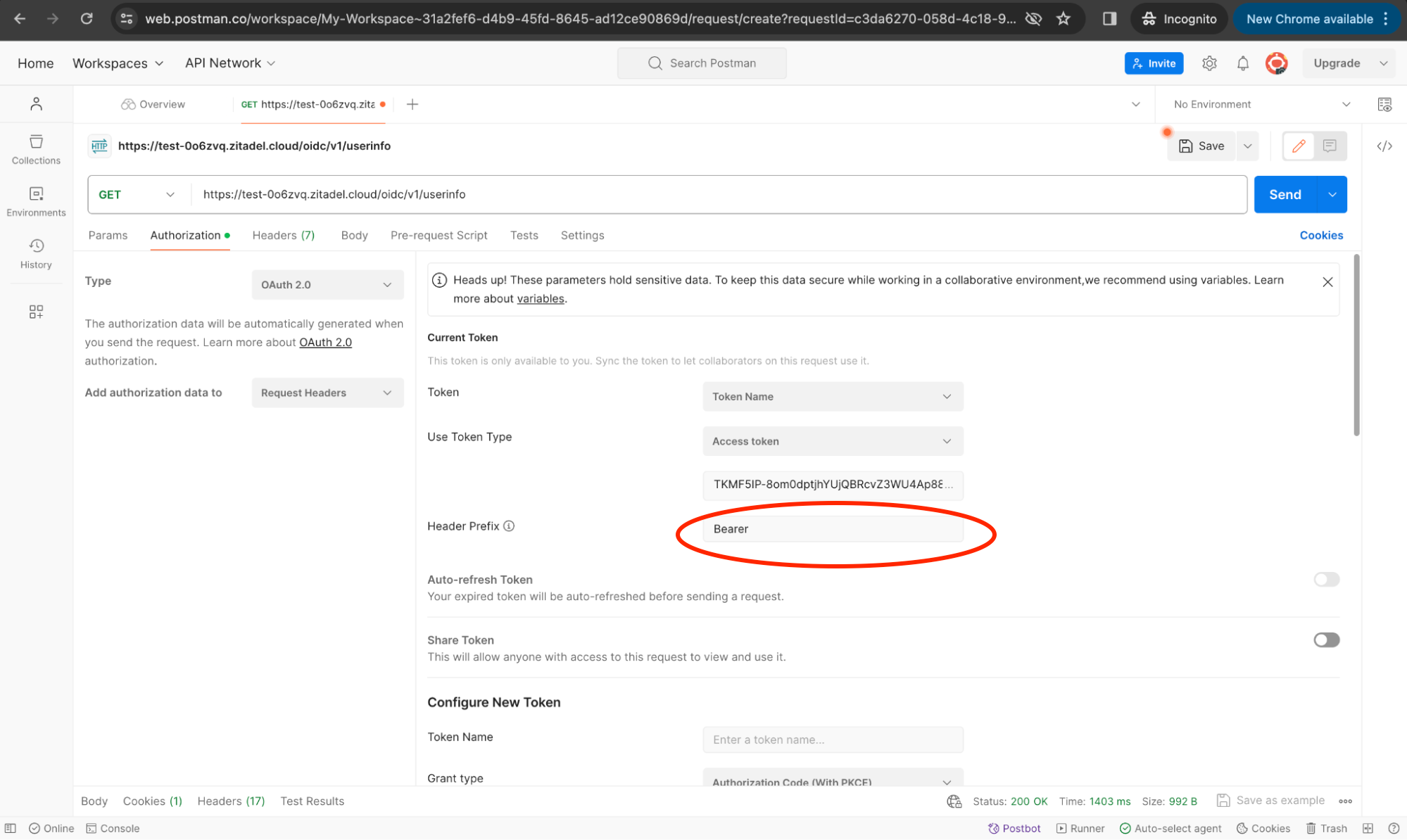Open the Cookies link
This screenshot has width=1407, height=840.
1320,236
